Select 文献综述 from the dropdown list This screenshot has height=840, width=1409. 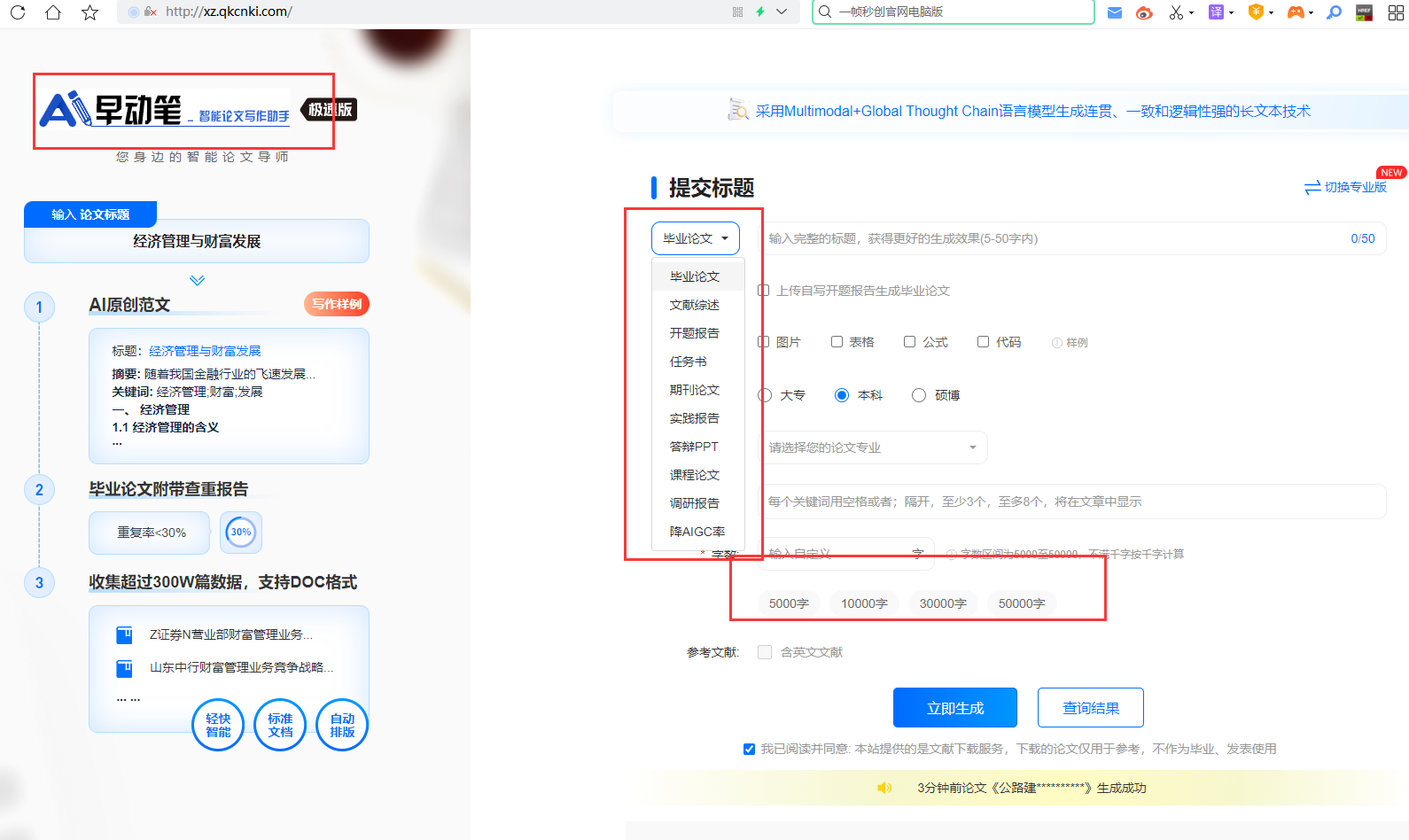coord(697,305)
